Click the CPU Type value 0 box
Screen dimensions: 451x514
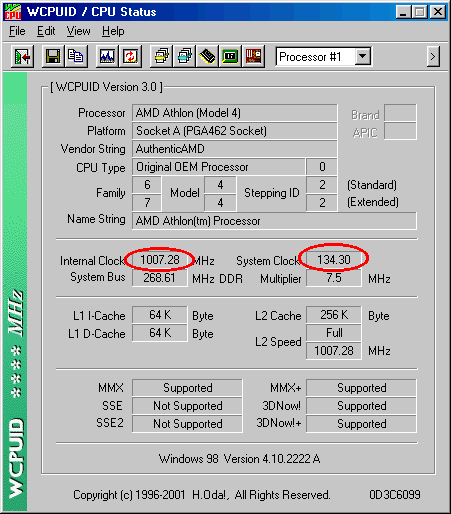(x=322, y=167)
